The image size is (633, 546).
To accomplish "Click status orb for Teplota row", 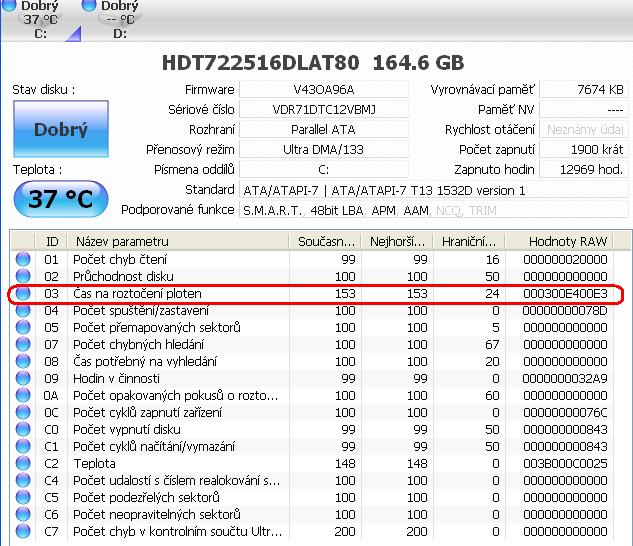I will click(23, 463).
